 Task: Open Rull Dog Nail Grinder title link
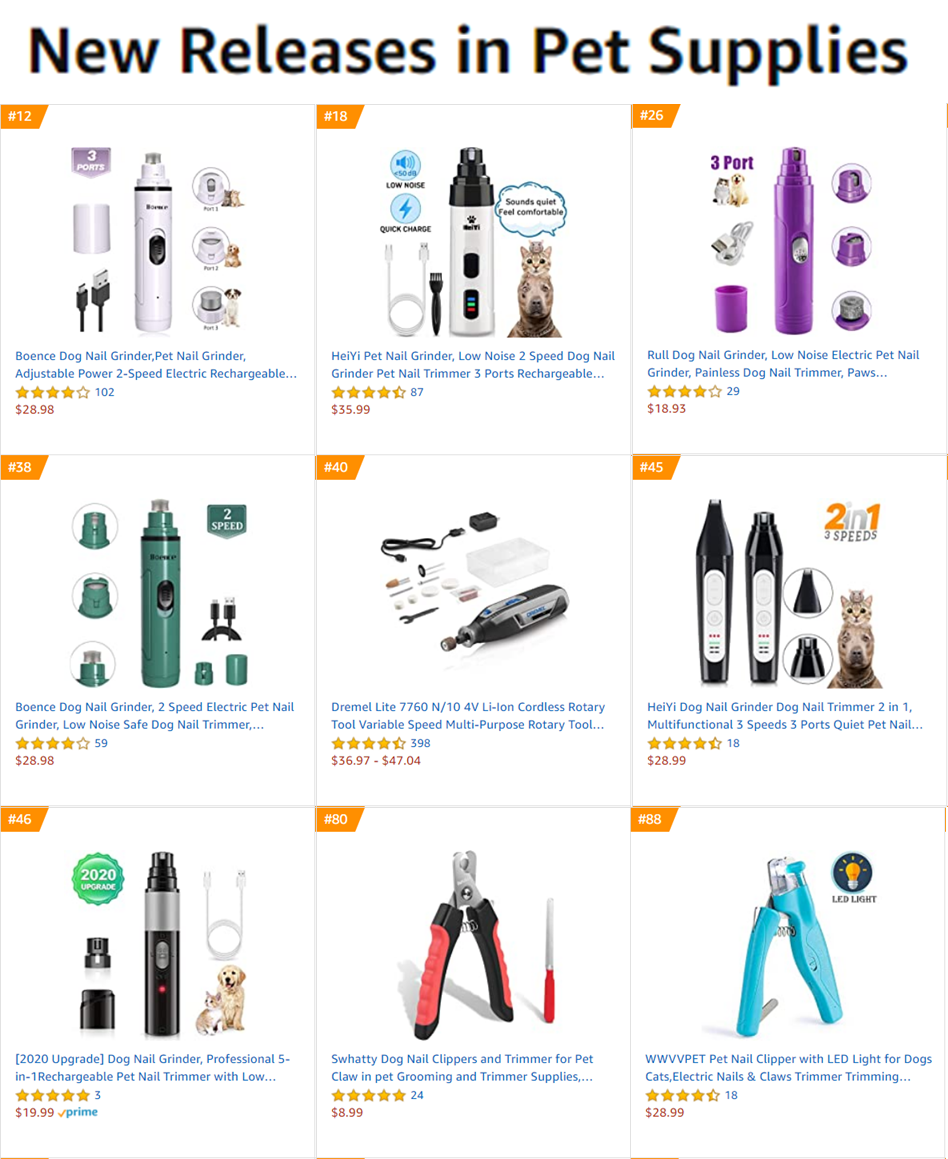[x=783, y=364]
